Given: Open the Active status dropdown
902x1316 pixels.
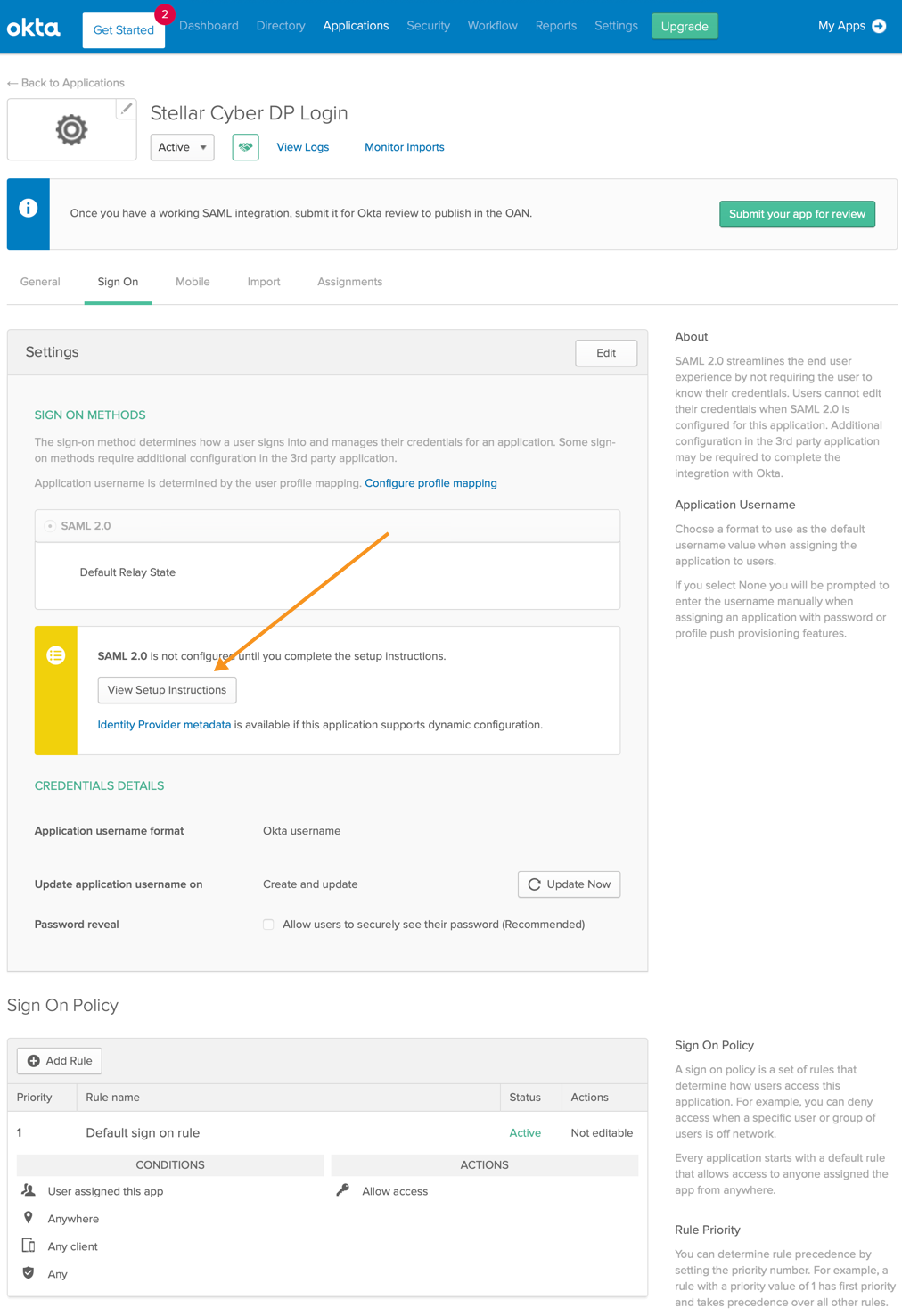Looking at the screenshot, I should pyautogui.click(x=182, y=147).
